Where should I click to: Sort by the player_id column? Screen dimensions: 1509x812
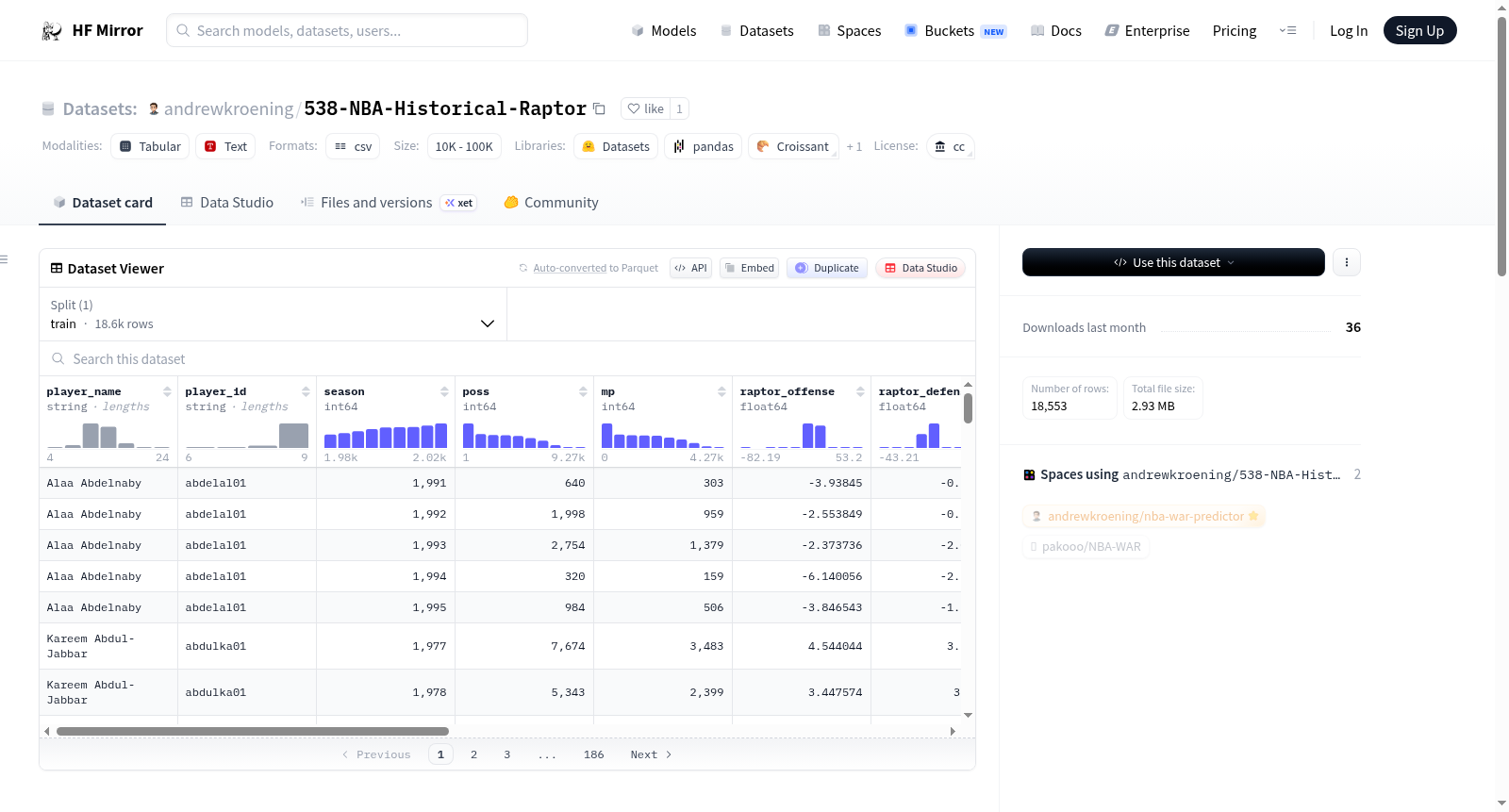306,391
